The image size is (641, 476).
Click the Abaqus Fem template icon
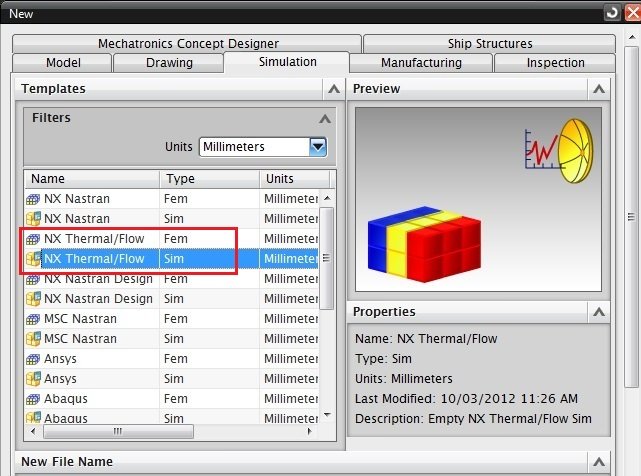(33, 399)
